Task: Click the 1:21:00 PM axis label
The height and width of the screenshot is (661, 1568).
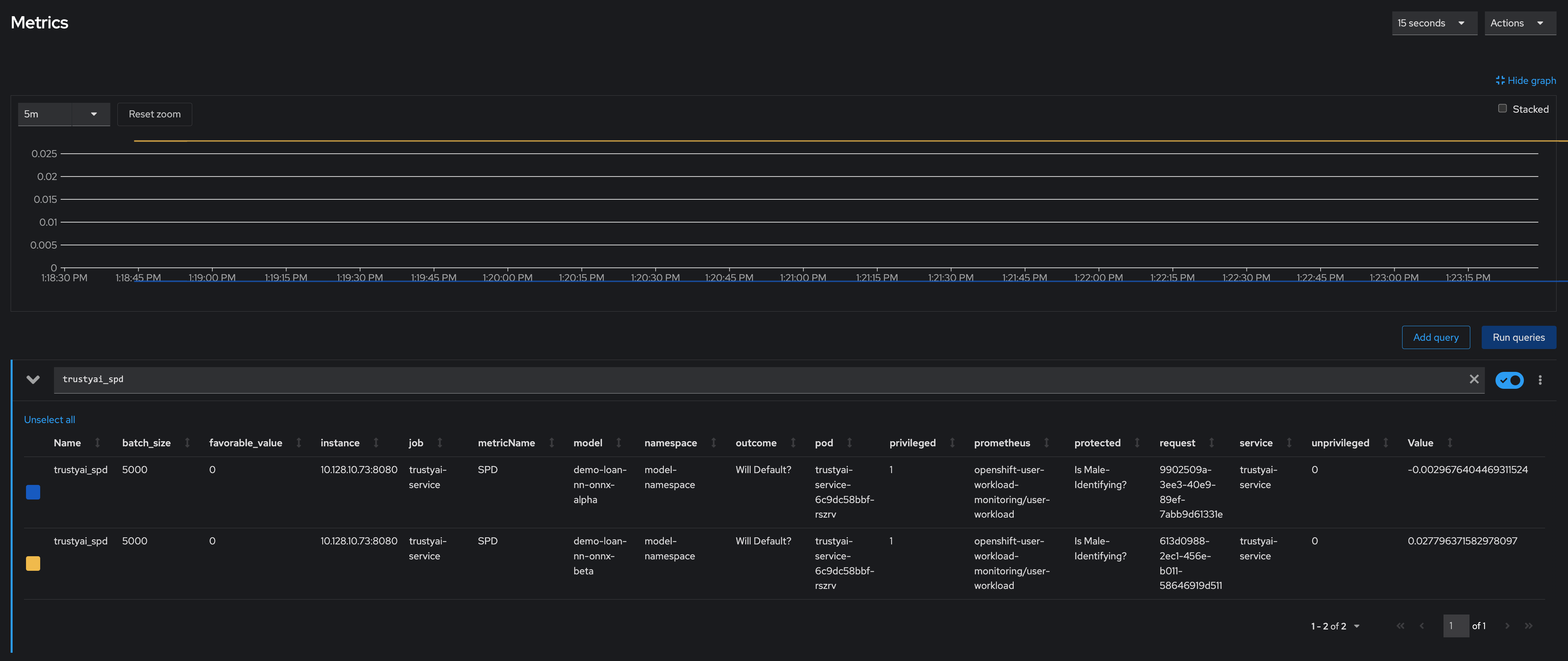Action: tap(803, 278)
